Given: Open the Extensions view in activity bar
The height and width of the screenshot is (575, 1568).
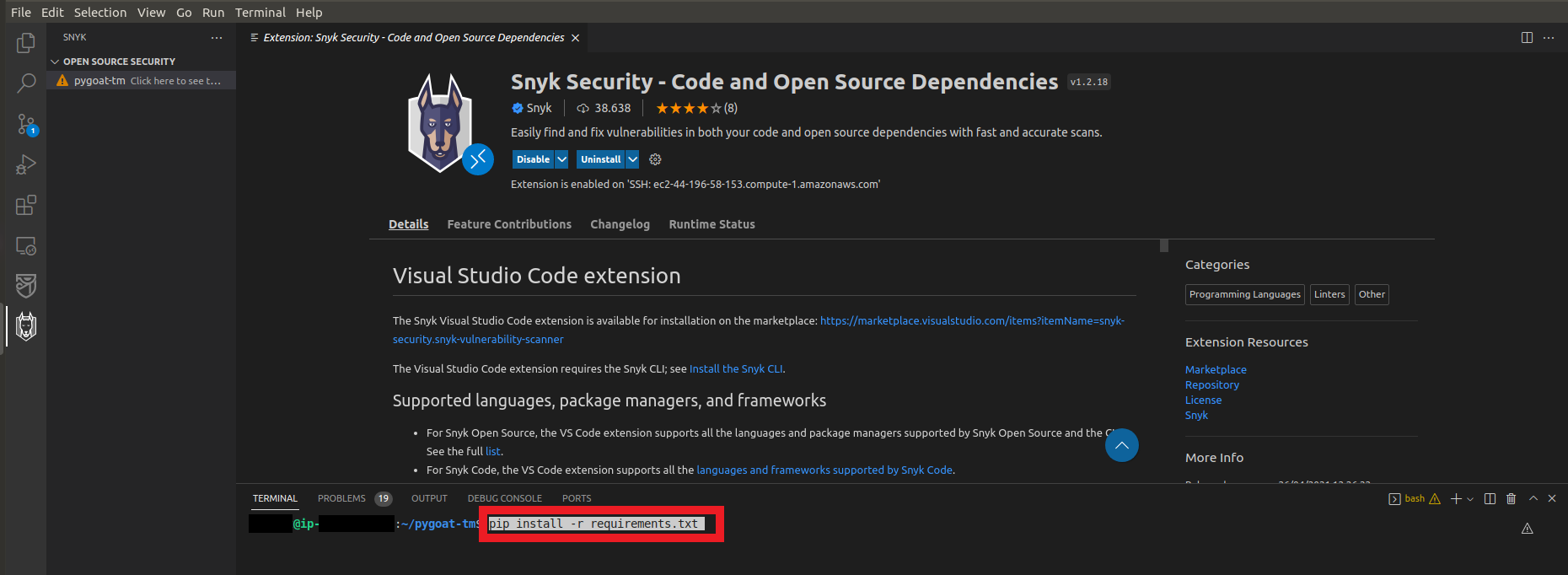Looking at the screenshot, I should pos(26,205).
